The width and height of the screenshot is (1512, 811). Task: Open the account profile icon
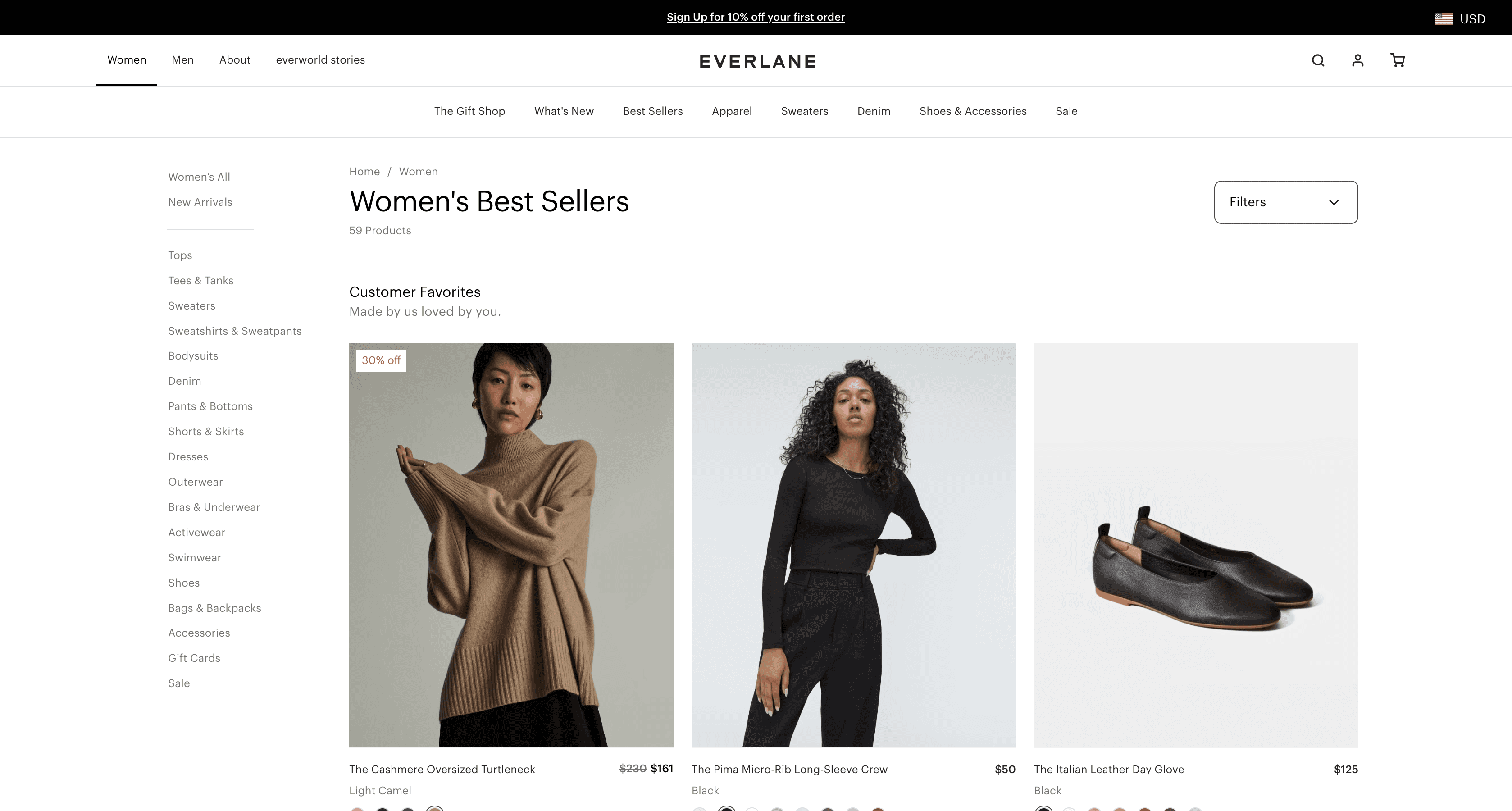(1357, 60)
